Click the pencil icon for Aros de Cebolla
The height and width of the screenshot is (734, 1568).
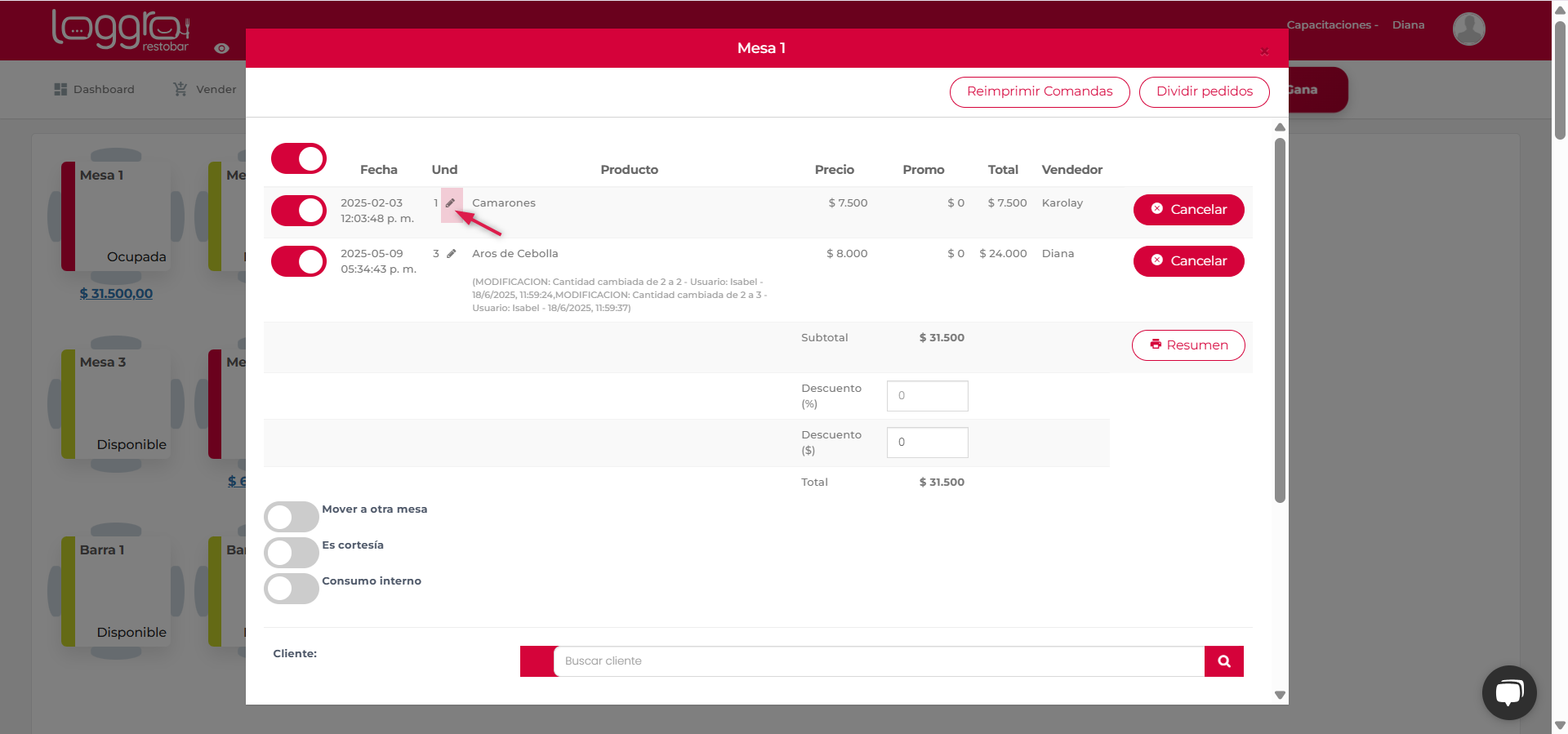[x=451, y=254]
